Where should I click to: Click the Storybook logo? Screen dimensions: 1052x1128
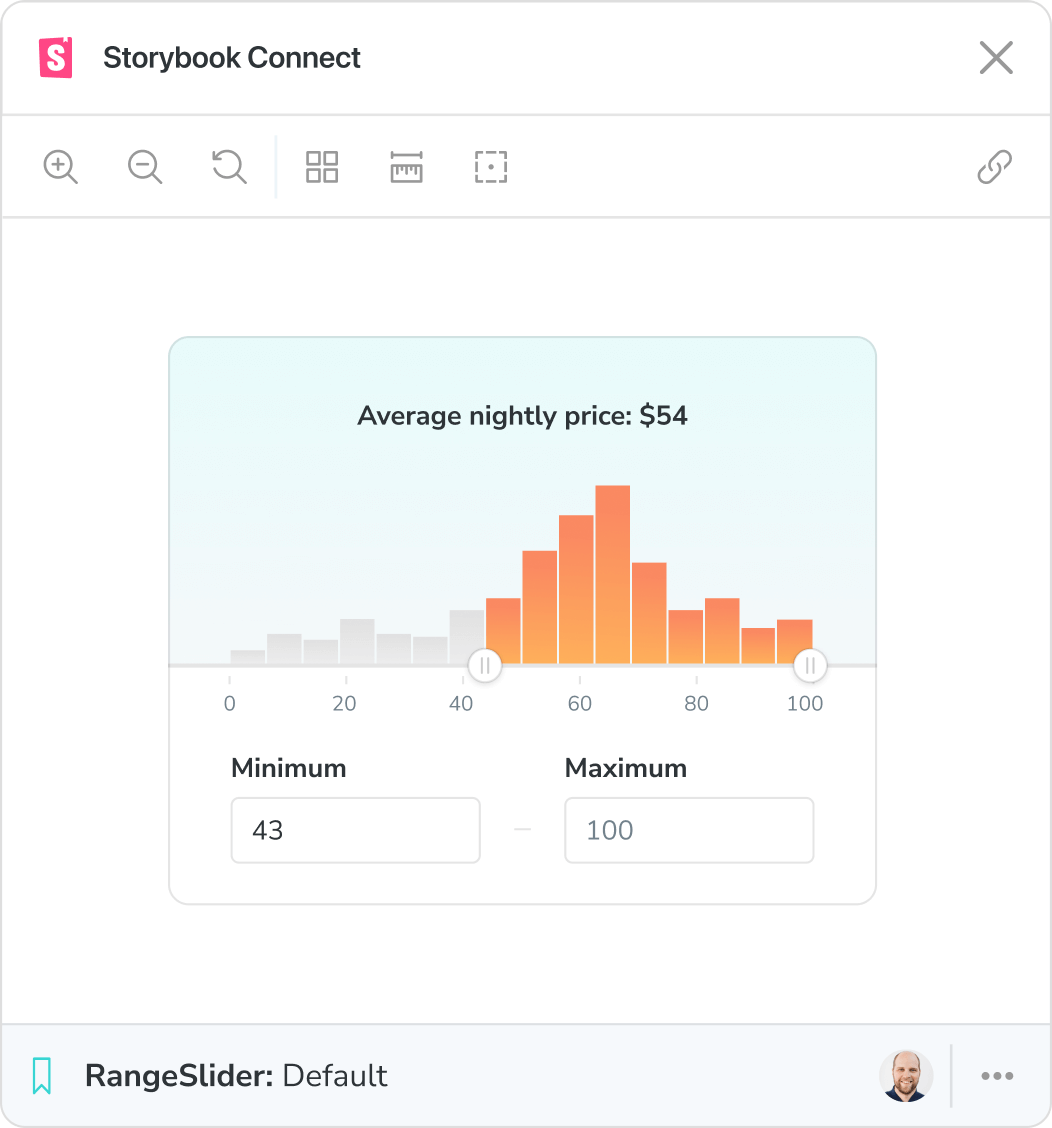[55, 57]
